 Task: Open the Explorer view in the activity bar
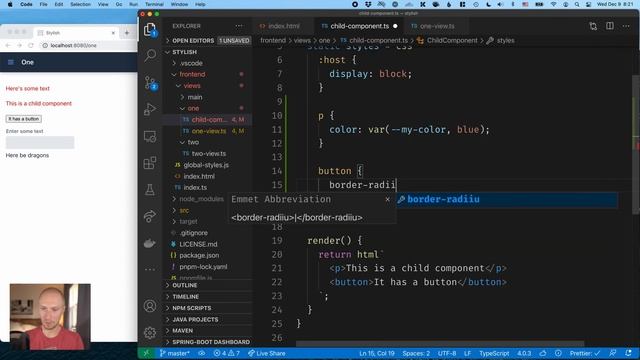click(x=150, y=29)
